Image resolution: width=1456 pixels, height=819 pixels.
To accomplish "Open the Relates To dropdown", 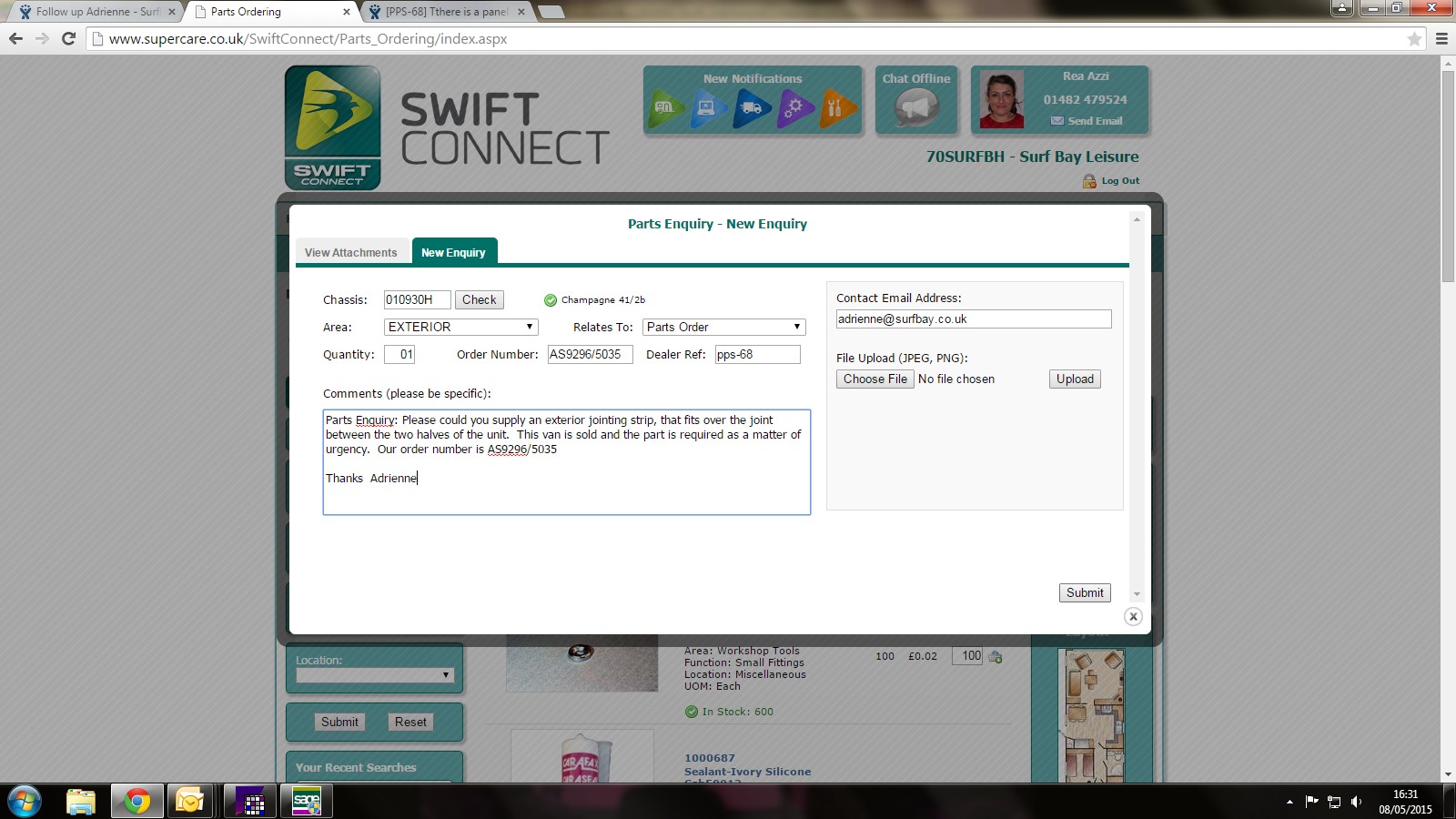I will (x=724, y=327).
